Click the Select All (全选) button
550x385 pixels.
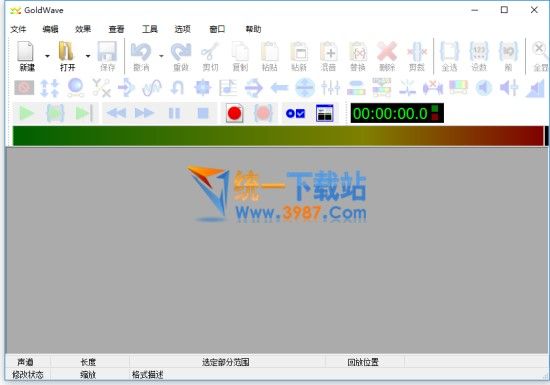pos(449,56)
